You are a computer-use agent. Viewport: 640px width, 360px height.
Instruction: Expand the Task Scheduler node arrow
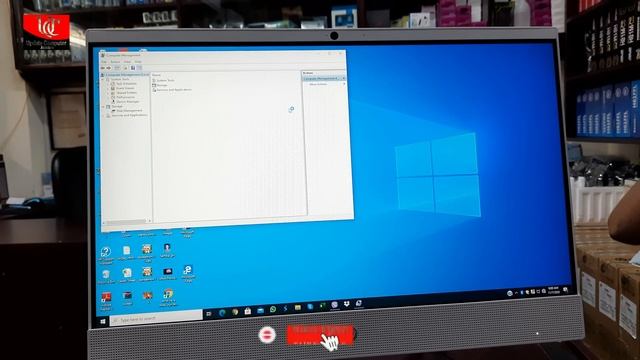[109, 84]
